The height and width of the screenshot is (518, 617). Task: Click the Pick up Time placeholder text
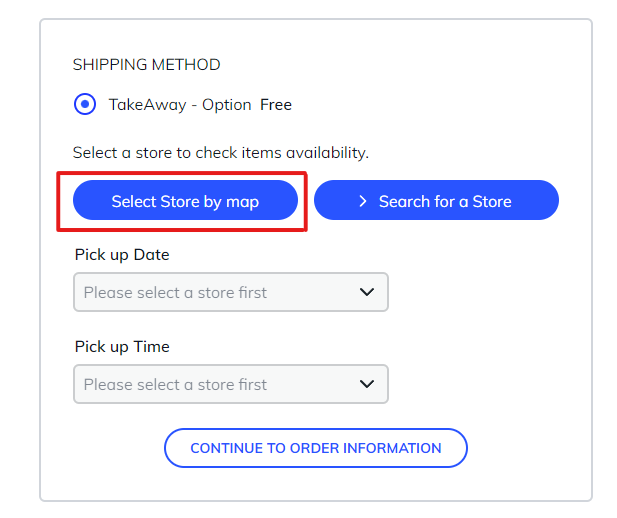(175, 385)
